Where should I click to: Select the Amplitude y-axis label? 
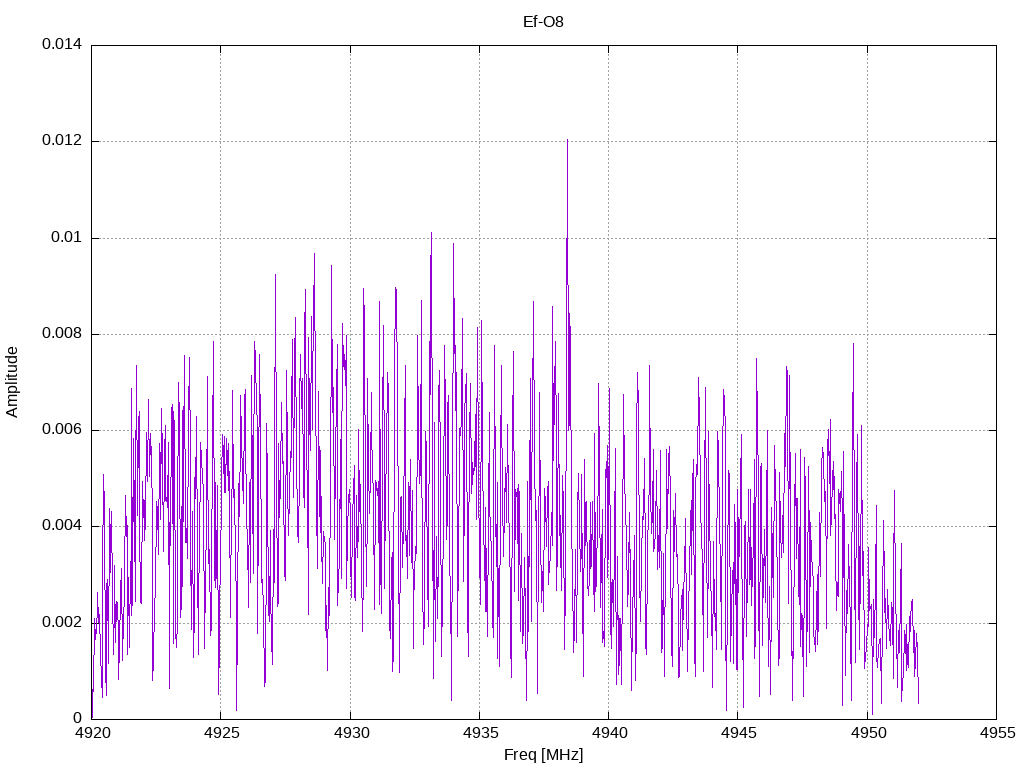coord(12,382)
